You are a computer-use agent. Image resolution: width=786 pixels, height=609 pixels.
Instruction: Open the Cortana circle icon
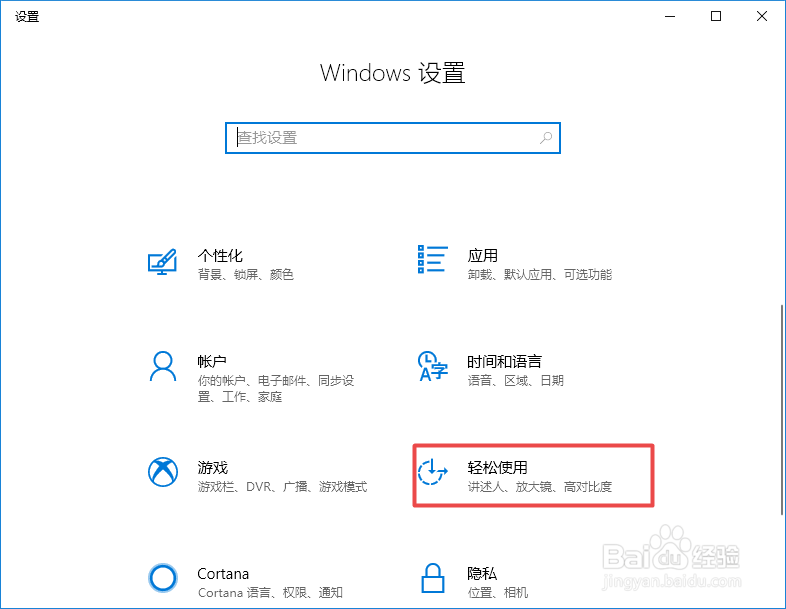tap(163, 578)
